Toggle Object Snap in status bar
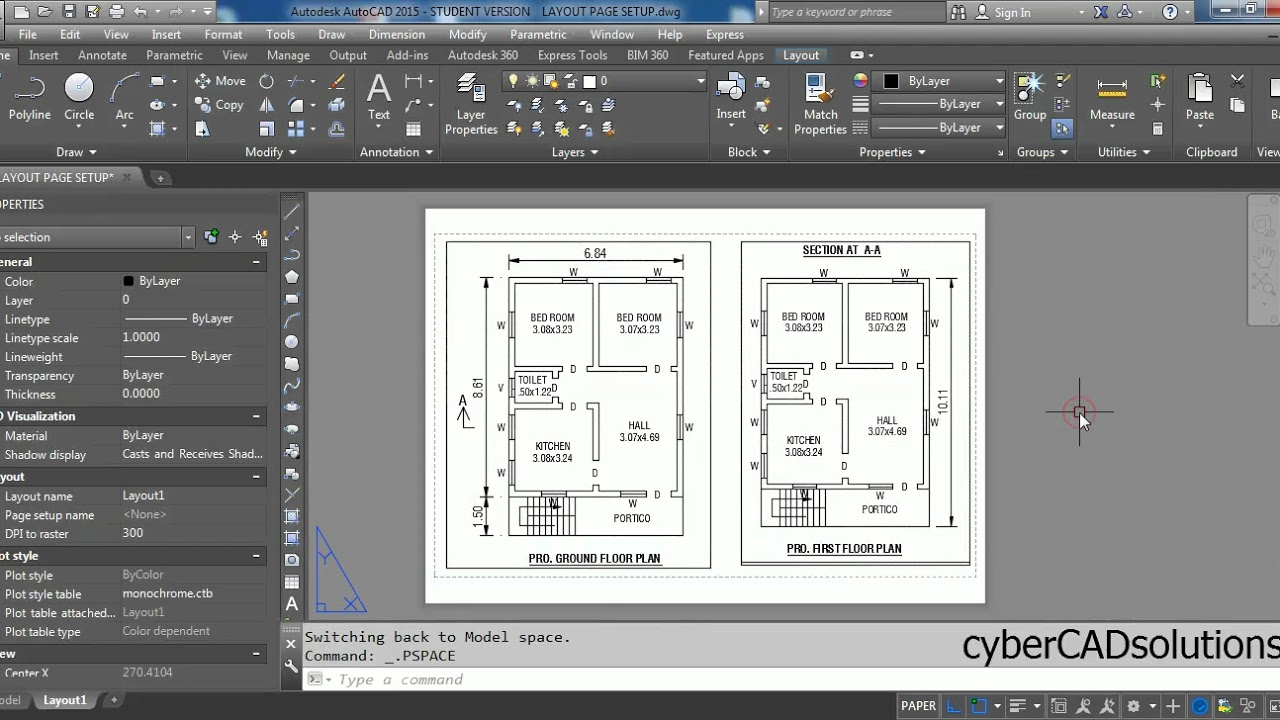 click(979, 706)
